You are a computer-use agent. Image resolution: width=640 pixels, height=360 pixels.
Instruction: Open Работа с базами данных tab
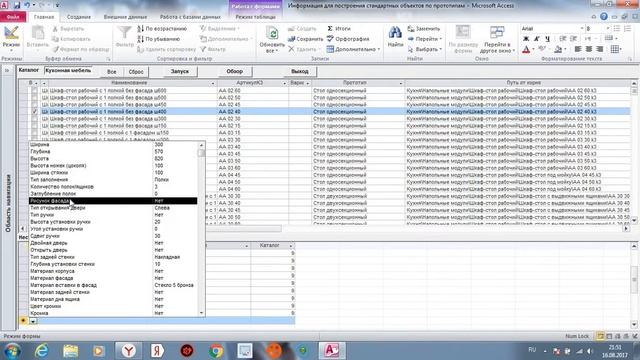(190, 17)
